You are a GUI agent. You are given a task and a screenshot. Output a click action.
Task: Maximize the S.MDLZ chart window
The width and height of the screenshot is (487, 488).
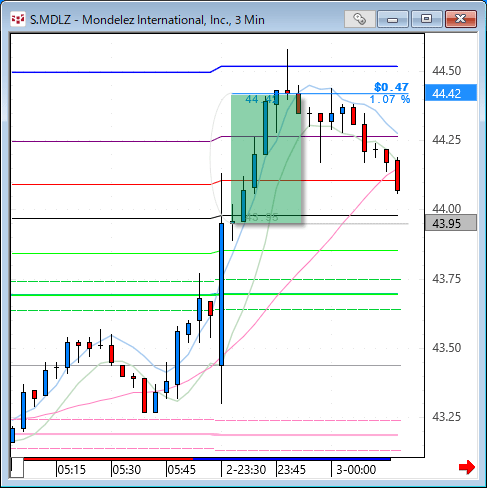[x=426, y=19]
